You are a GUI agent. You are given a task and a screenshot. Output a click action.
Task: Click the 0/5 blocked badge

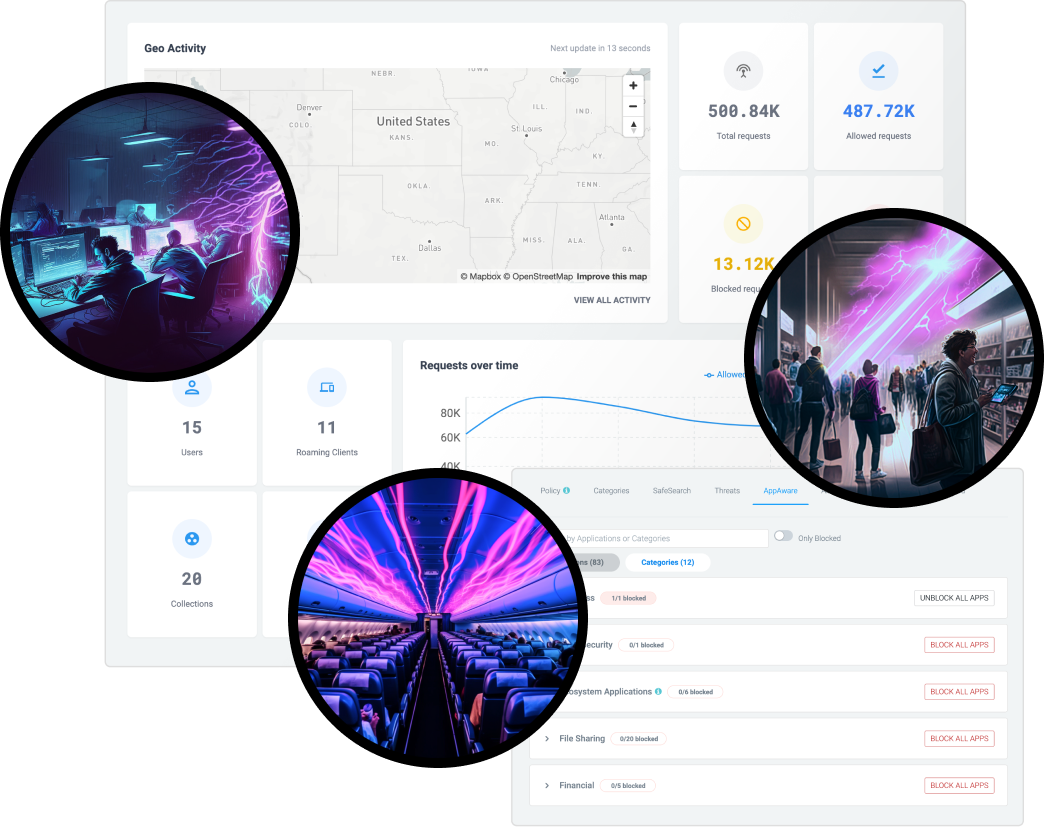pos(628,786)
